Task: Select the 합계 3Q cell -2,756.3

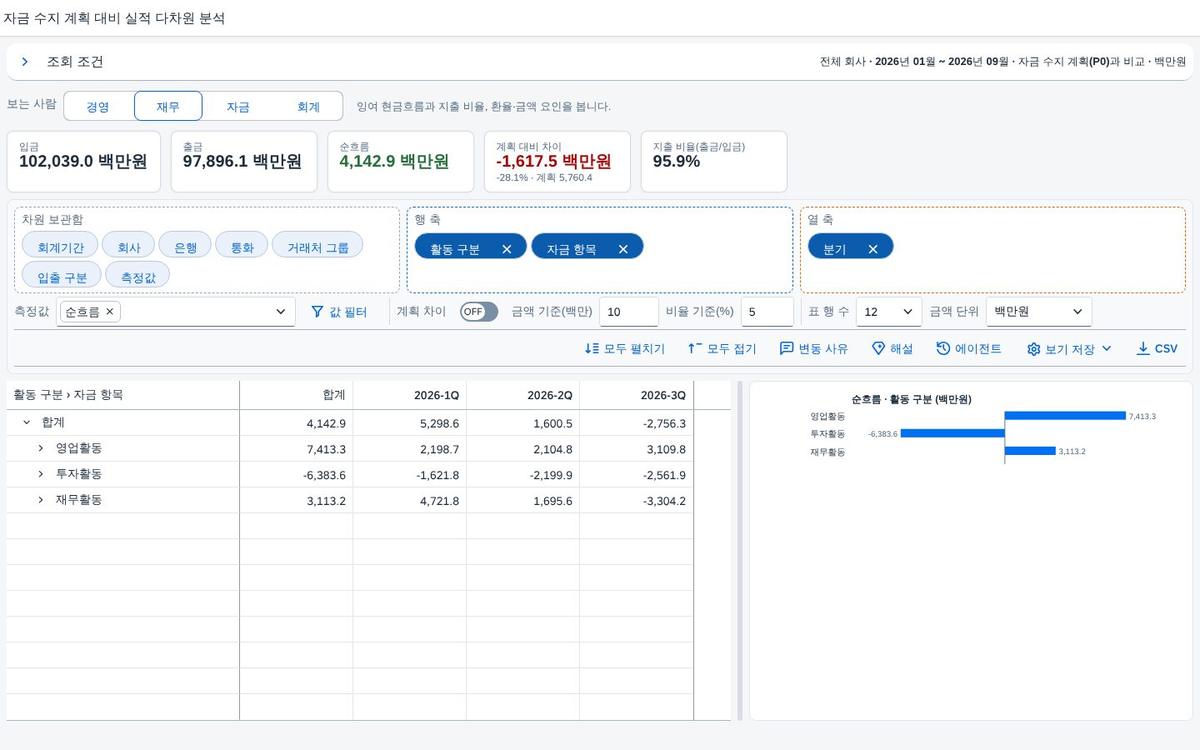Action: point(636,423)
